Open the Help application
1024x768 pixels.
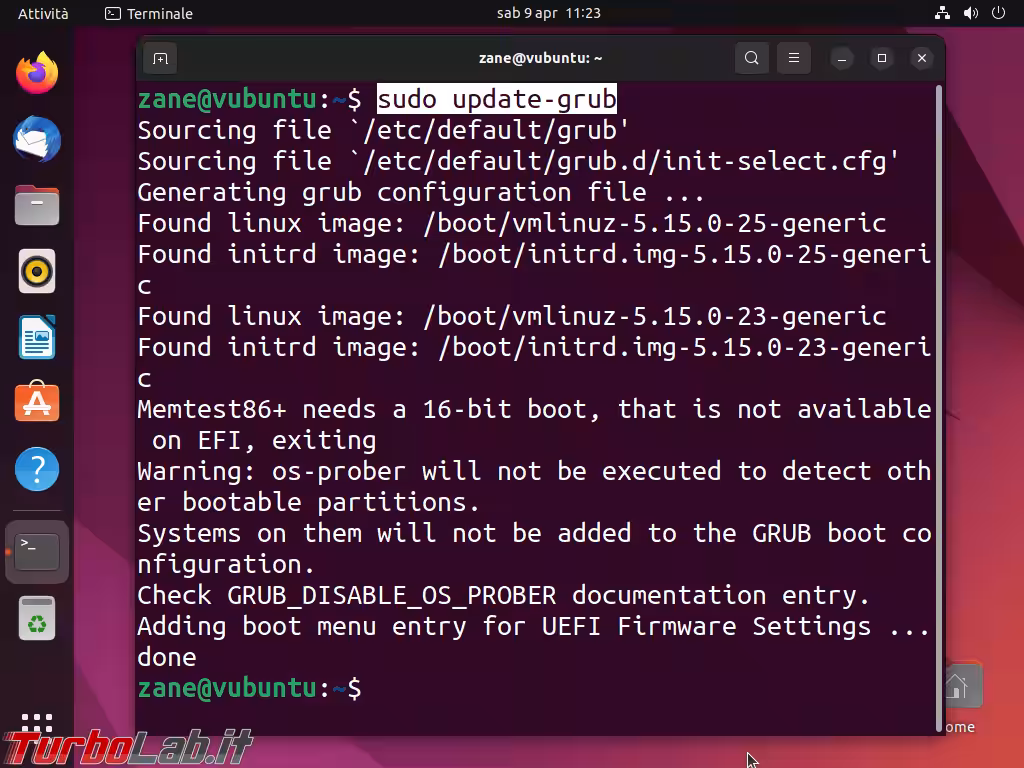pyautogui.click(x=37, y=469)
